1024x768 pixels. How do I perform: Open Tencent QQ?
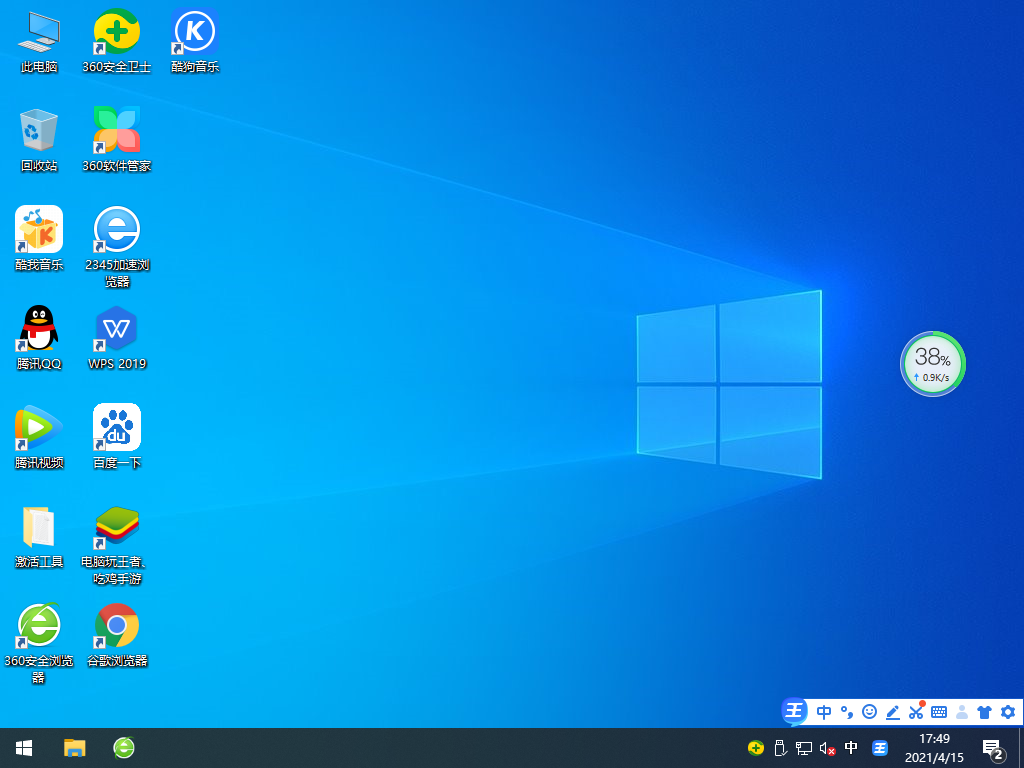coord(38,330)
